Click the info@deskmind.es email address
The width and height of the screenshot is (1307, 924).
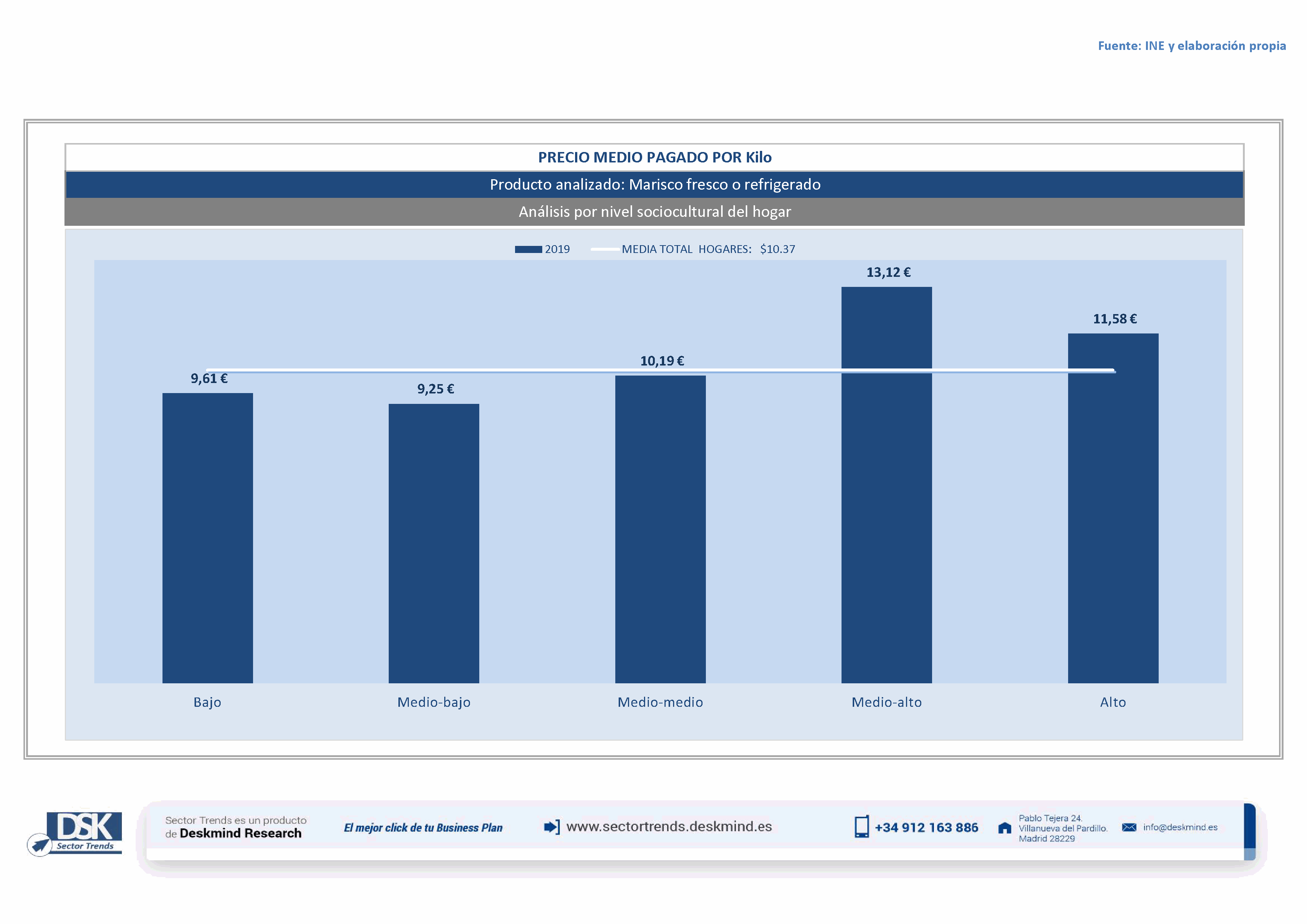tap(1180, 827)
